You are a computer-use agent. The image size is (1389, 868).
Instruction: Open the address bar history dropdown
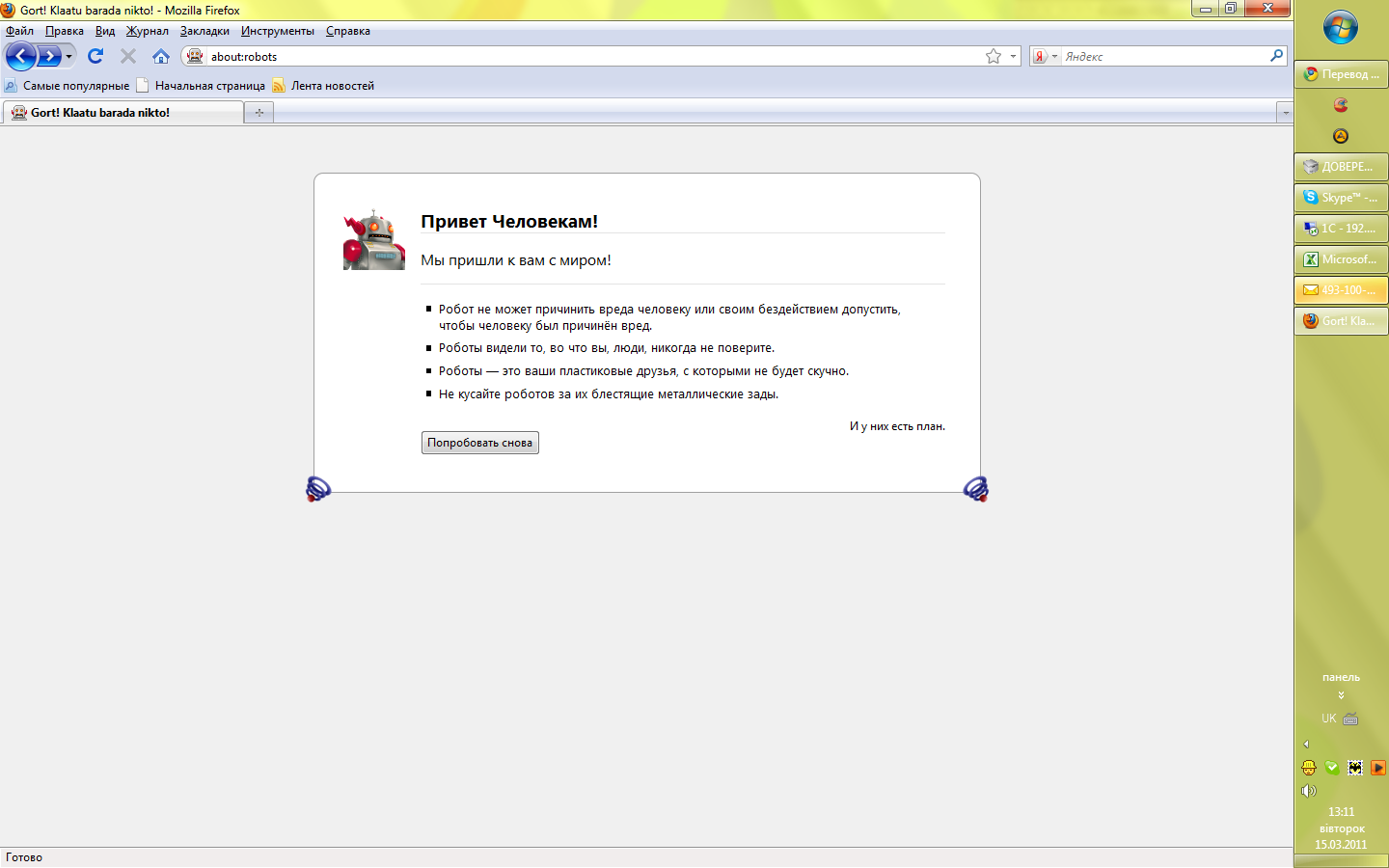tap(1013, 56)
